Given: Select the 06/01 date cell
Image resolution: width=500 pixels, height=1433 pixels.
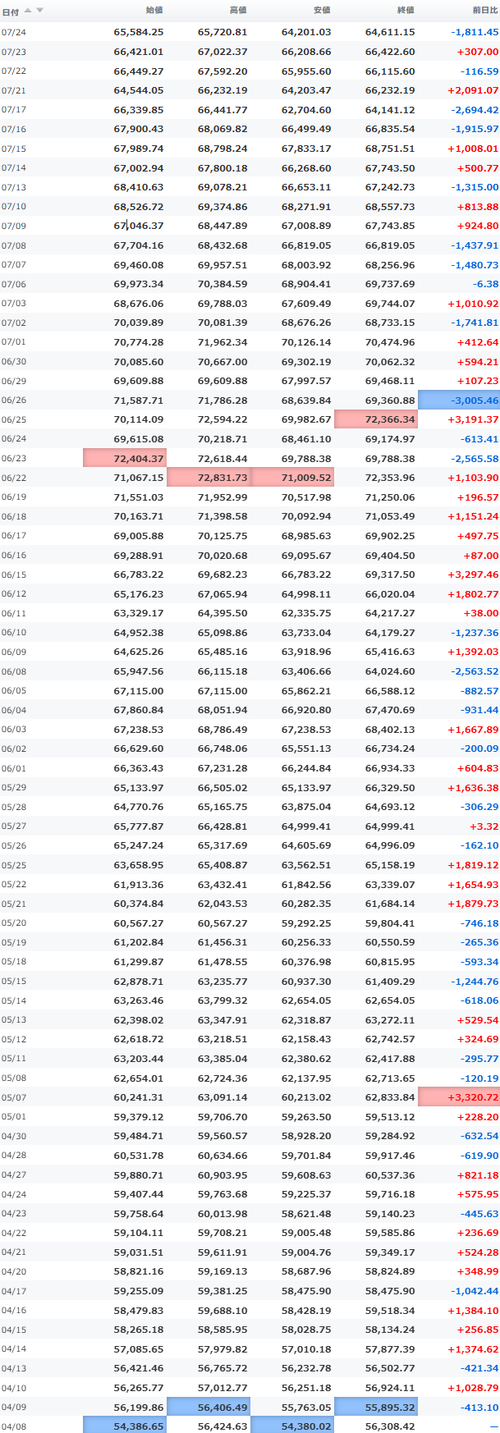Looking at the screenshot, I should tap(14, 768).
